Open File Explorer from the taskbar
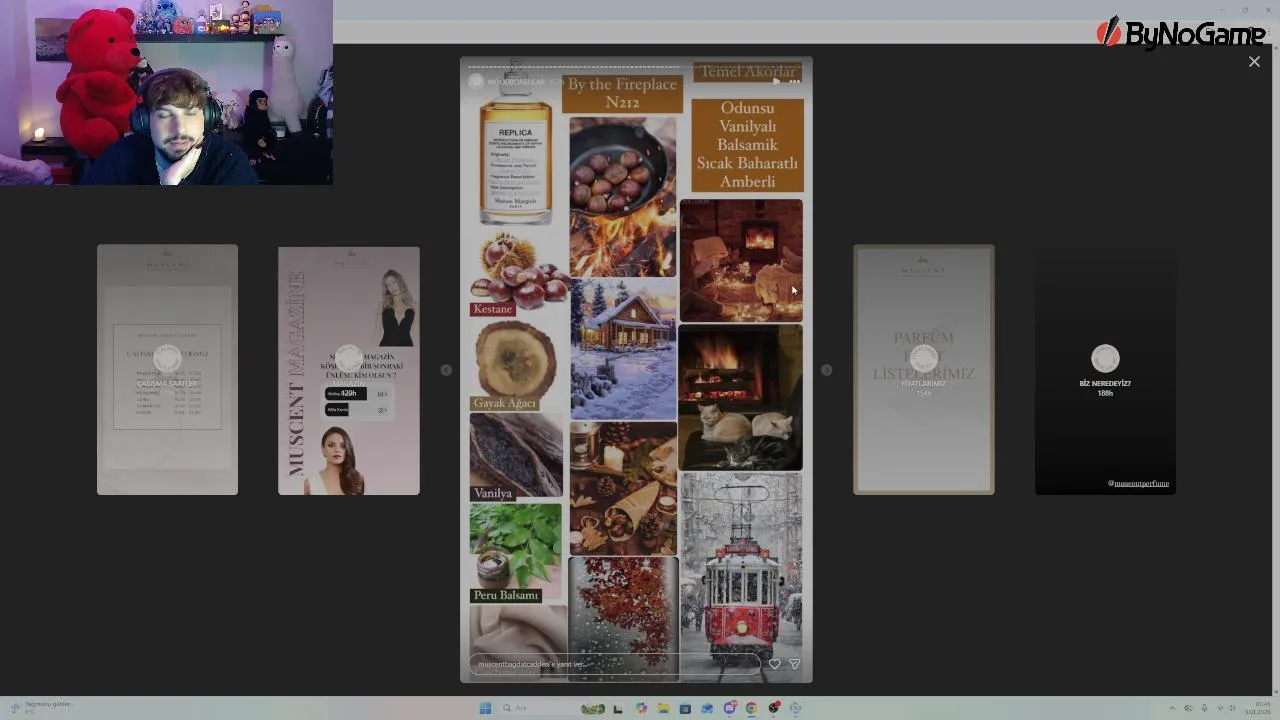 tap(663, 708)
